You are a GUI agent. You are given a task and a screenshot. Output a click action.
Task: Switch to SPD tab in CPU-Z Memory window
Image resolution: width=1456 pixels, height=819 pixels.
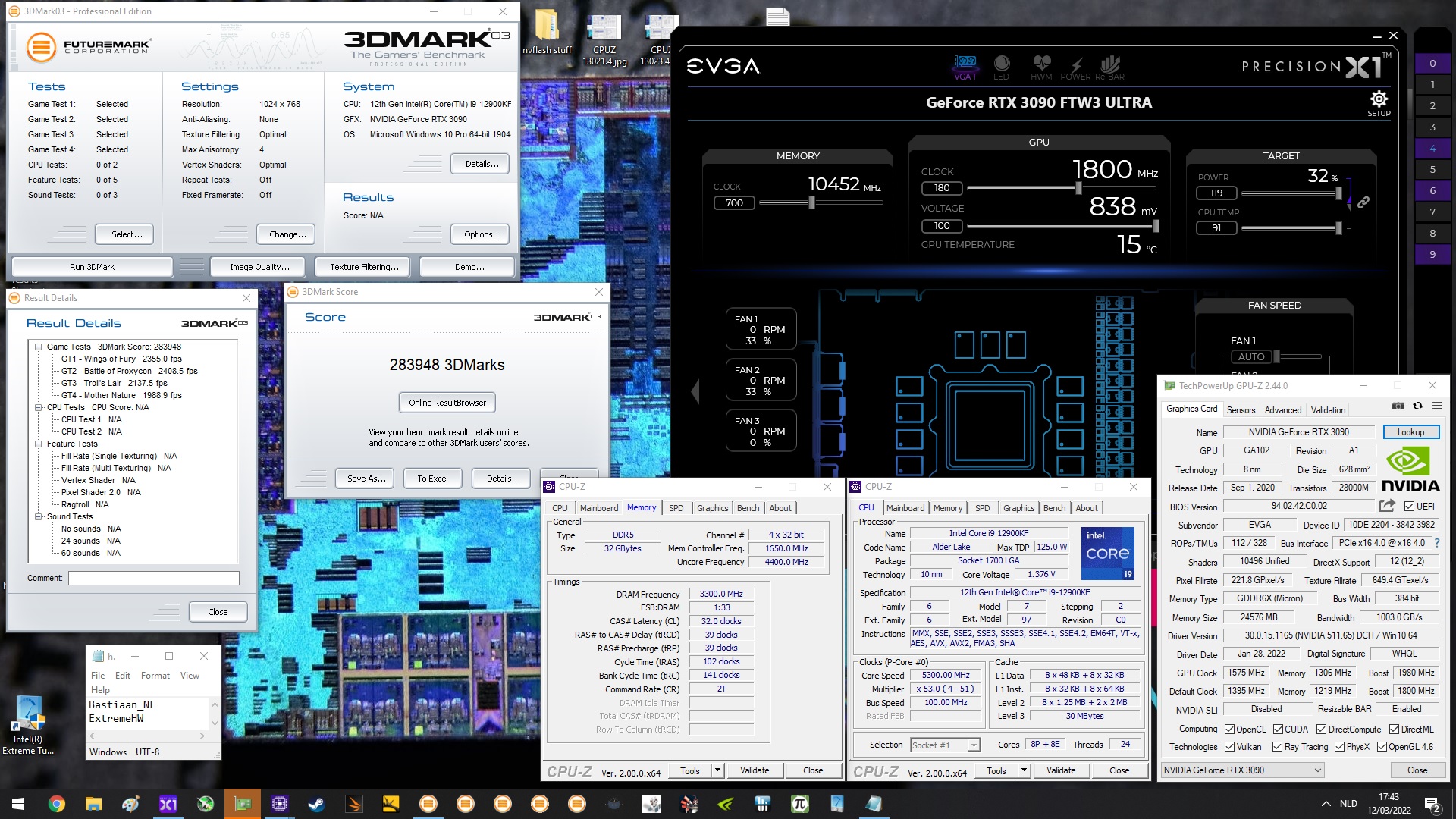coord(676,508)
